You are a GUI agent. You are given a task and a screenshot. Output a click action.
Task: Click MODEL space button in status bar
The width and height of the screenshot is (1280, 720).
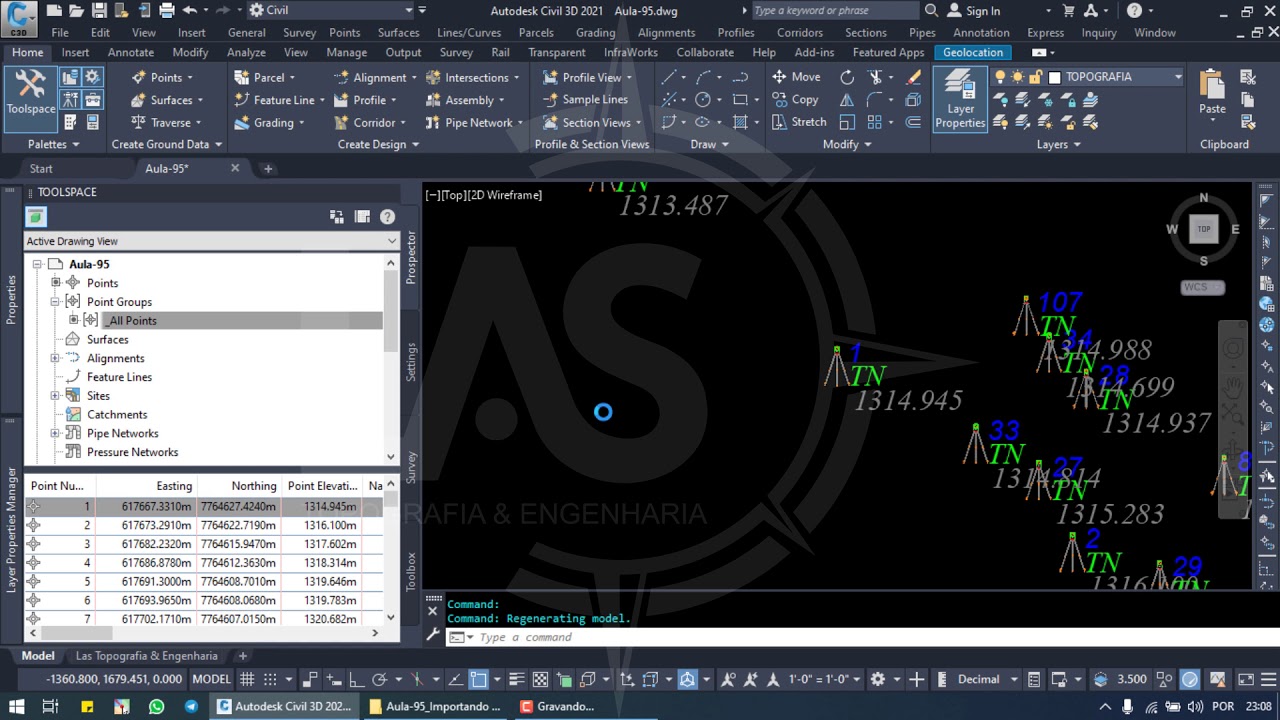(211, 679)
